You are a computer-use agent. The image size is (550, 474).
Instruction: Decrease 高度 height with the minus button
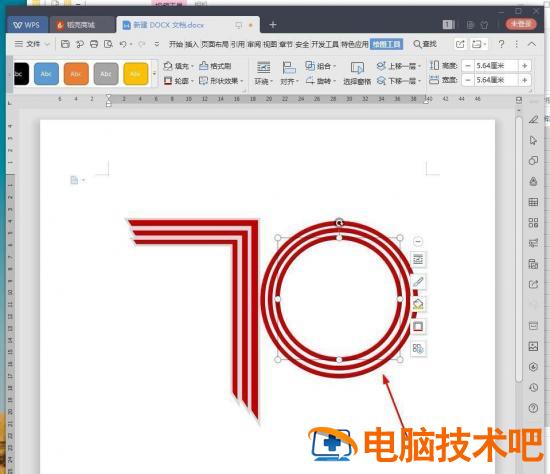click(x=468, y=66)
